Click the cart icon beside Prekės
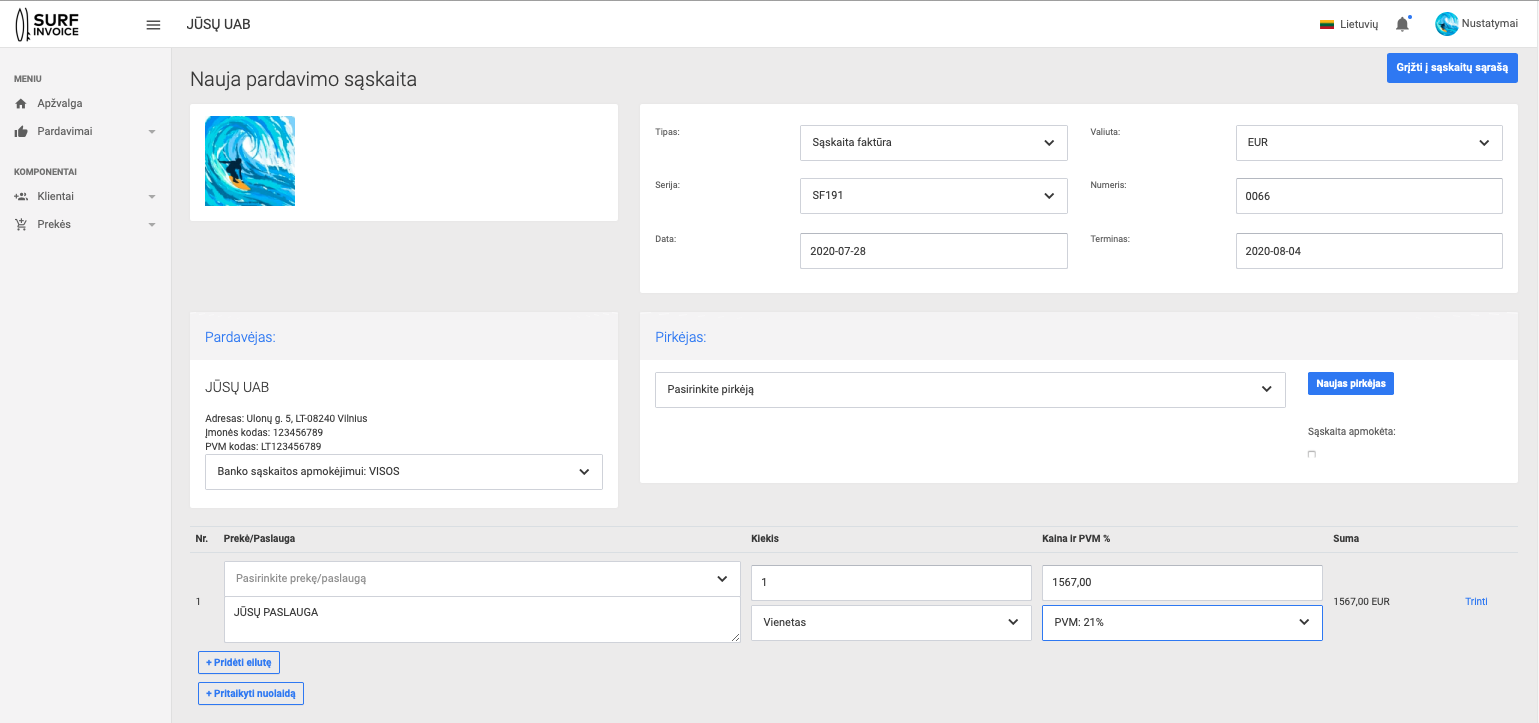Viewport: 1539px width, 723px height. click(x=21, y=224)
